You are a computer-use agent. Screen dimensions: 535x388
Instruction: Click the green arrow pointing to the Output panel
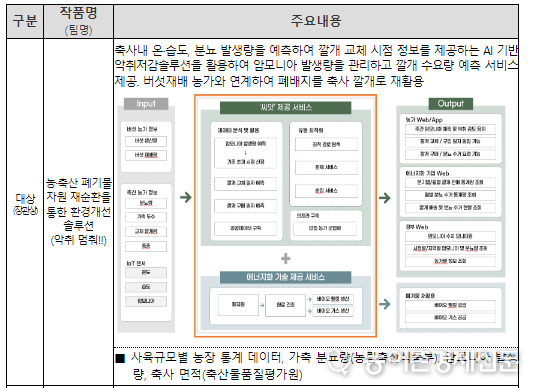[385, 198]
